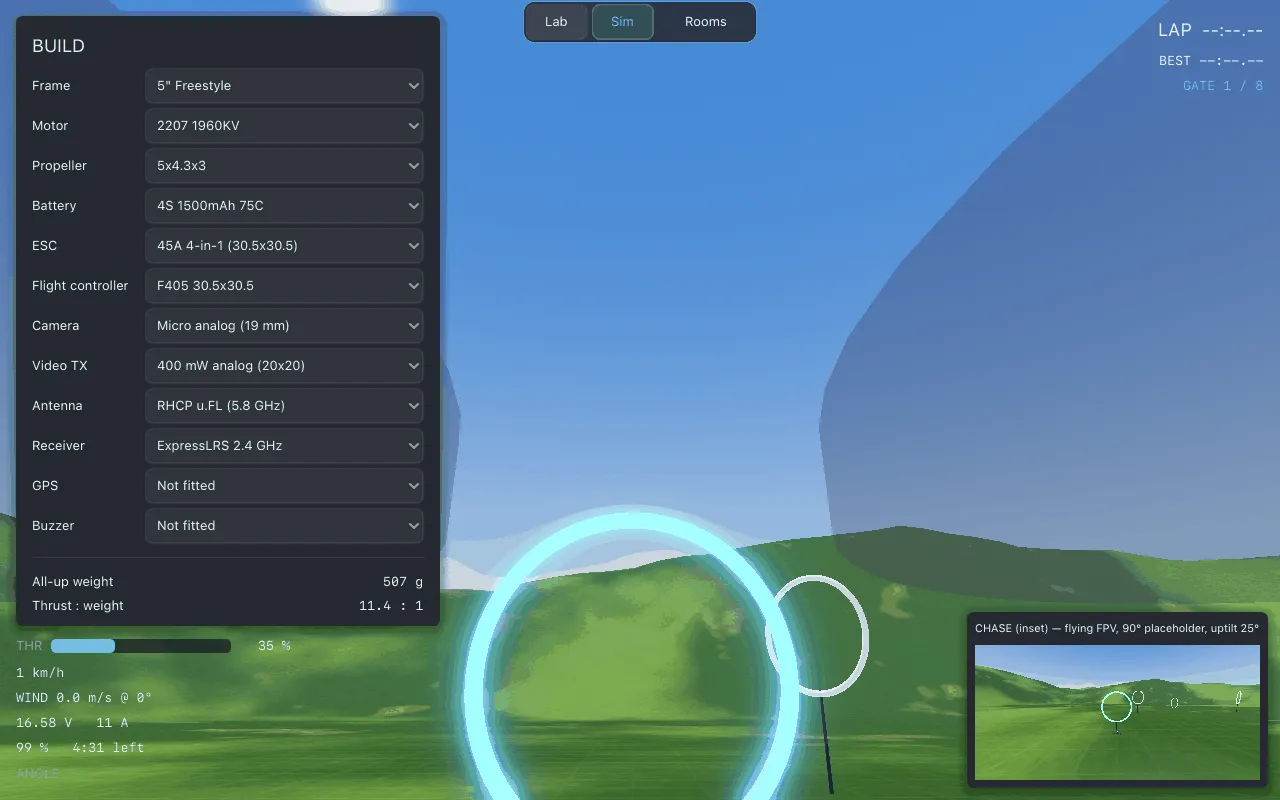Image resolution: width=1280 pixels, height=800 pixels.
Task: Expand the Antenna dropdown RHCP u.FL
Action: pos(284,406)
